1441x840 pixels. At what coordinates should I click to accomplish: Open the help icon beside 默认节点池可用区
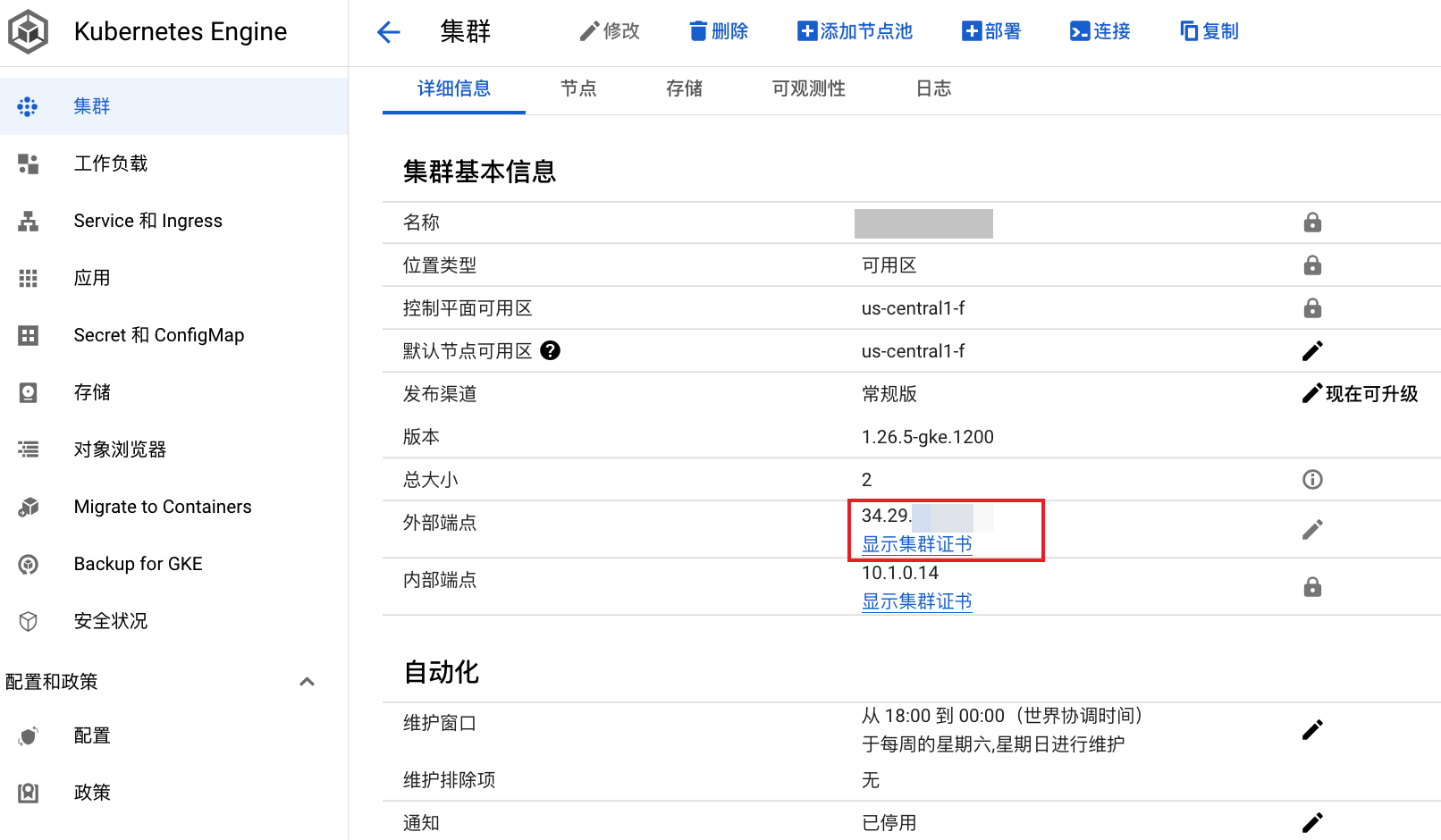click(551, 350)
